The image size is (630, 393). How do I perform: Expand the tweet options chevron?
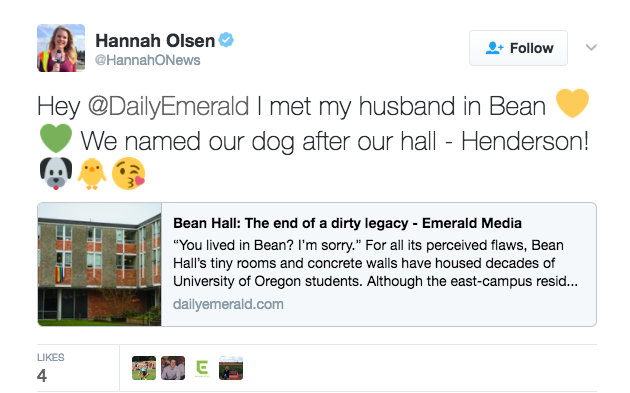[591, 47]
